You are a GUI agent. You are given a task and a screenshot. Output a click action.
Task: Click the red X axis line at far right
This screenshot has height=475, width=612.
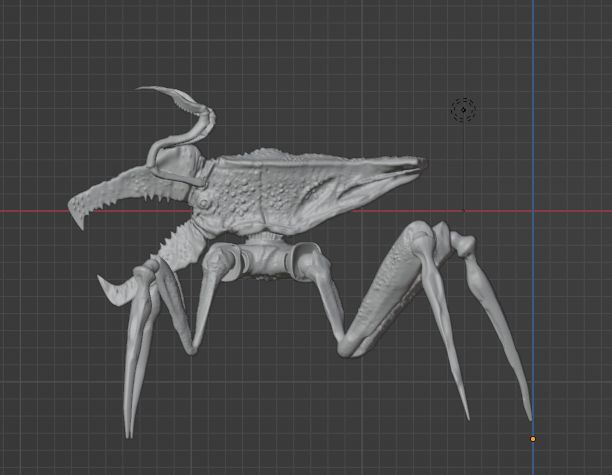point(590,211)
